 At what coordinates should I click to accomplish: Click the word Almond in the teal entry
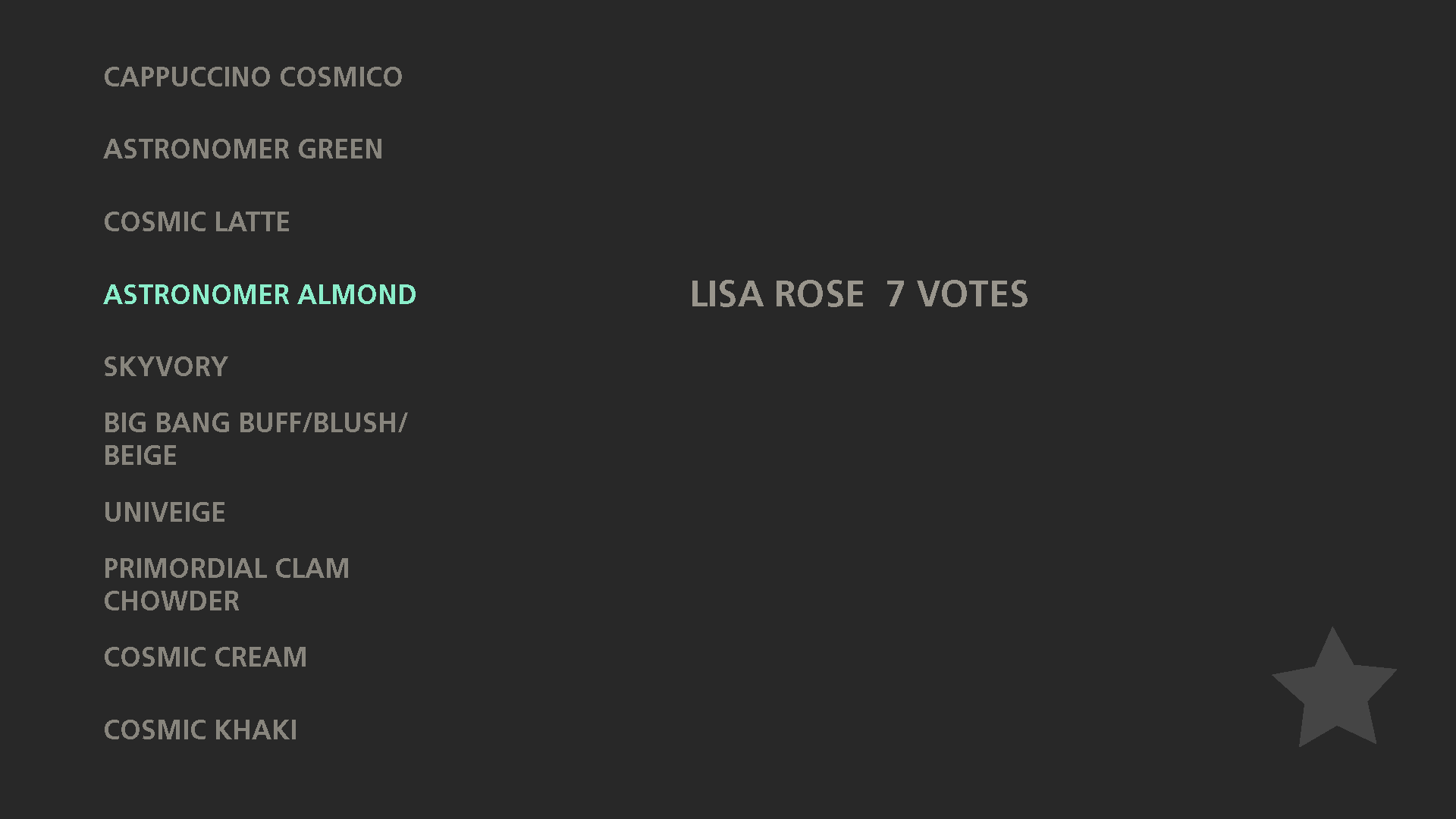pos(356,294)
